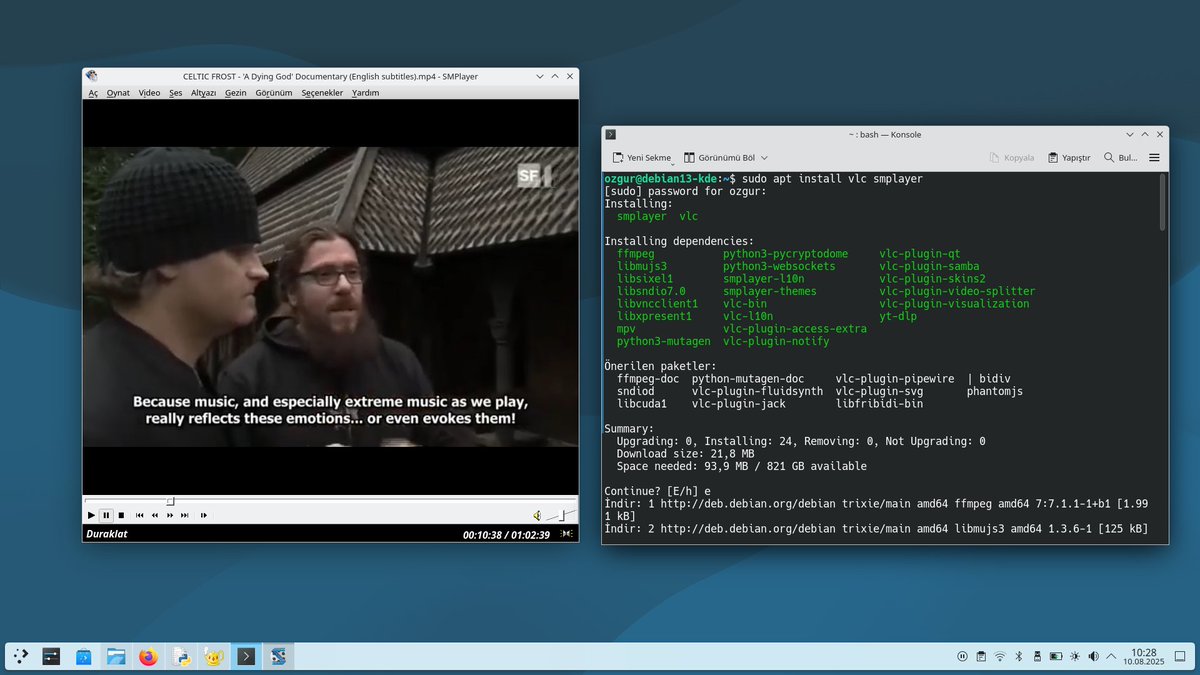Stop playback with the Stop icon

121,514
